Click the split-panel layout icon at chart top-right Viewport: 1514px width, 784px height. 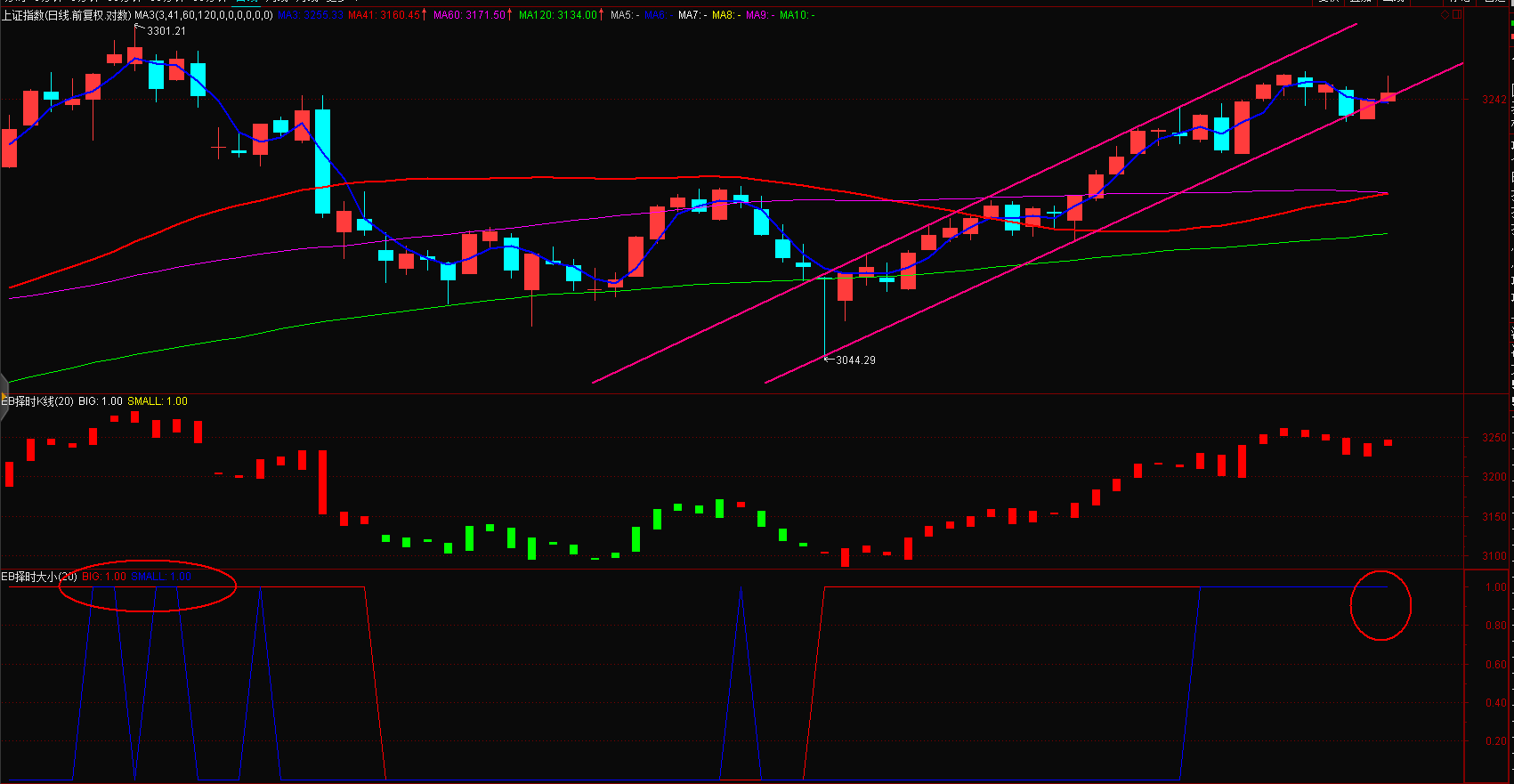coord(1457,15)
